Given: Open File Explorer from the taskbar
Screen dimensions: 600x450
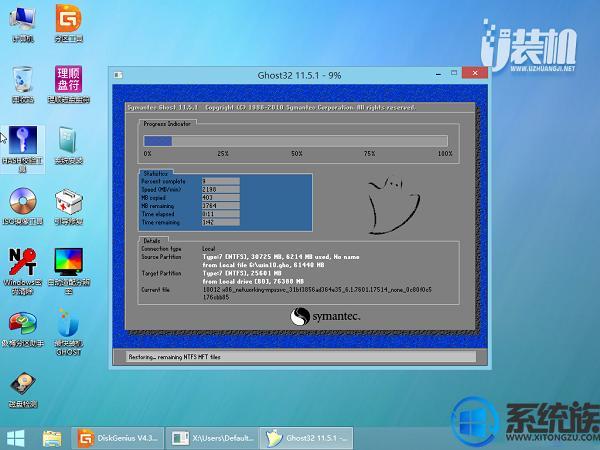Looking at the screenshot, I should (x=52, y=439).
